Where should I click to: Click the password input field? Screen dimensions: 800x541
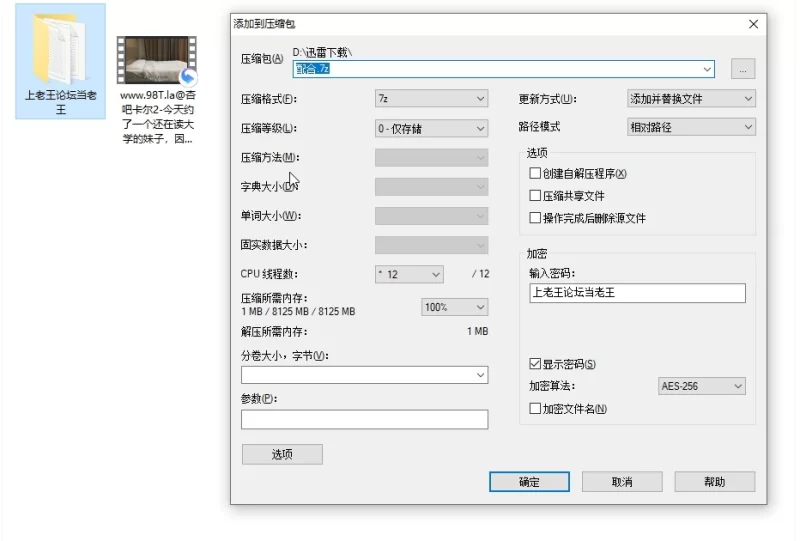point(636,293)
